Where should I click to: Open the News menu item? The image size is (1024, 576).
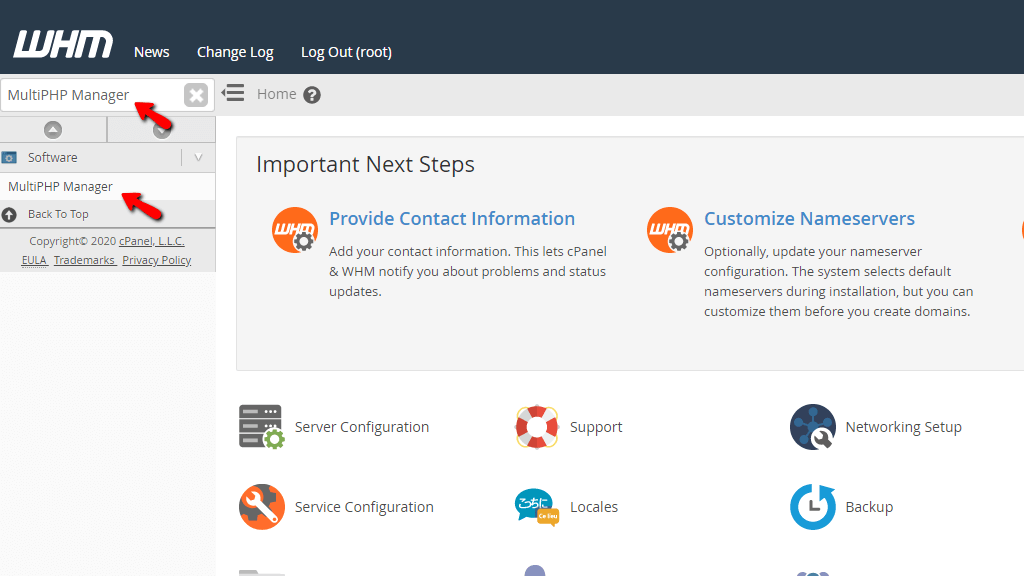tap(152, 52)
